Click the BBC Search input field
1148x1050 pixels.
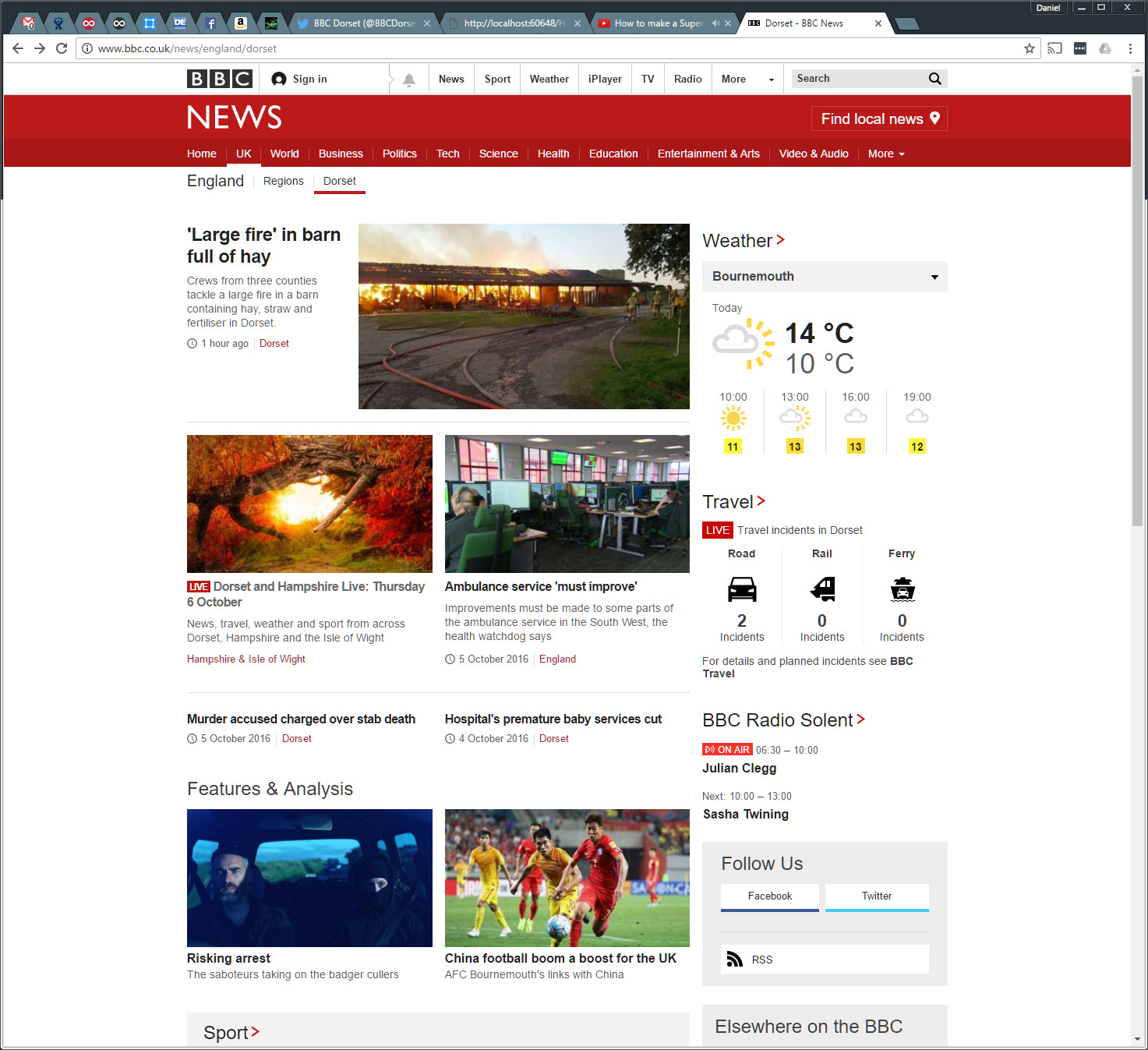857,79
